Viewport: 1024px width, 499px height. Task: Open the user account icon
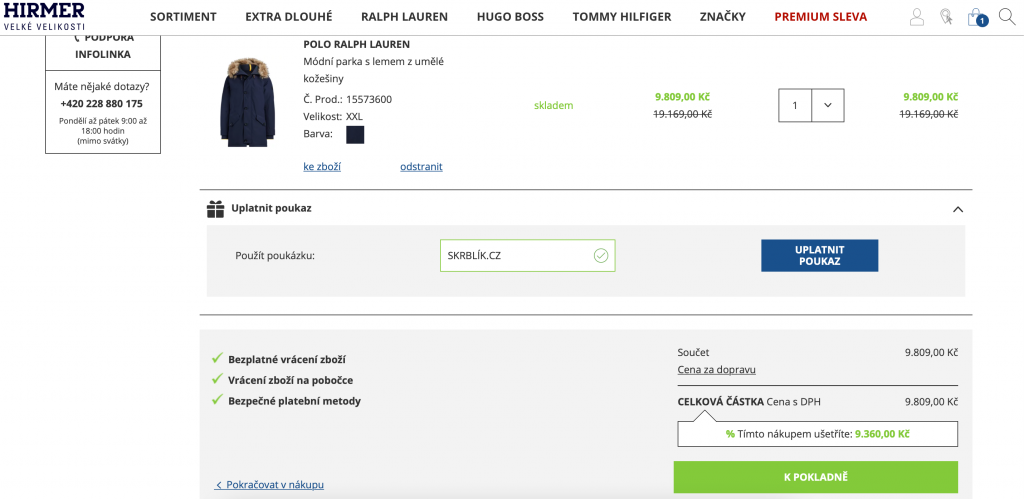[x=917, y=17]
